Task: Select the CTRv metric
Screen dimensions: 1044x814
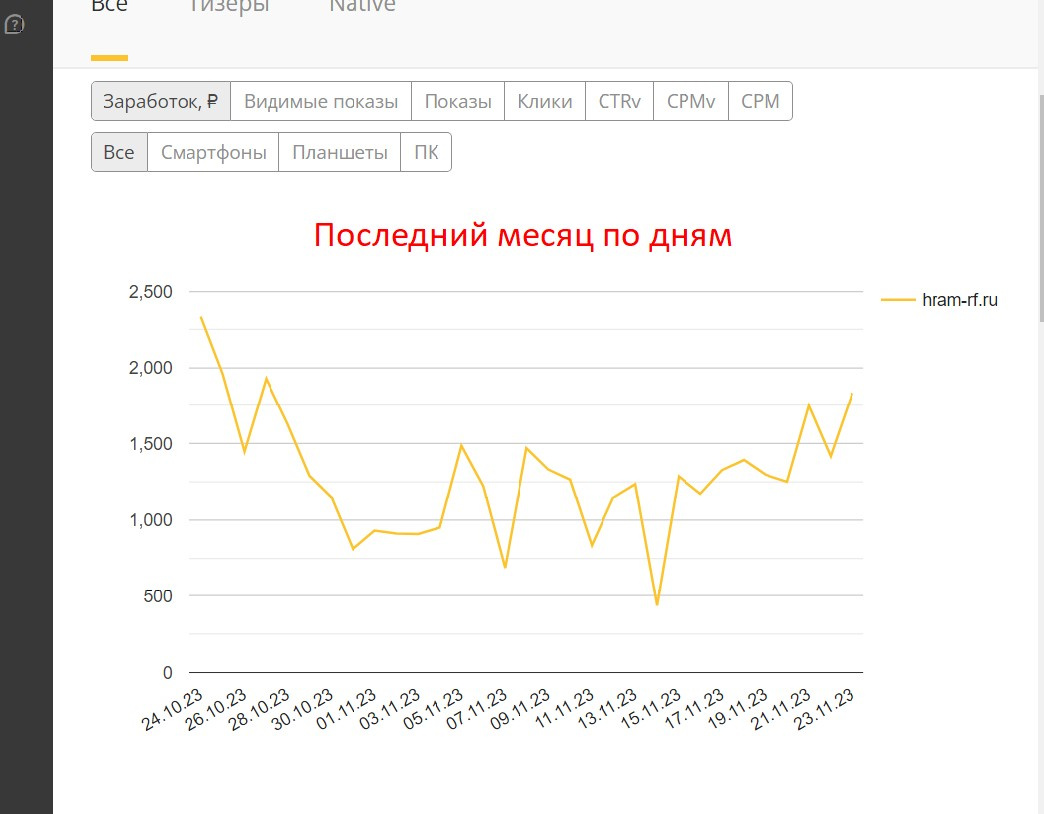Action: coord(619,101)
